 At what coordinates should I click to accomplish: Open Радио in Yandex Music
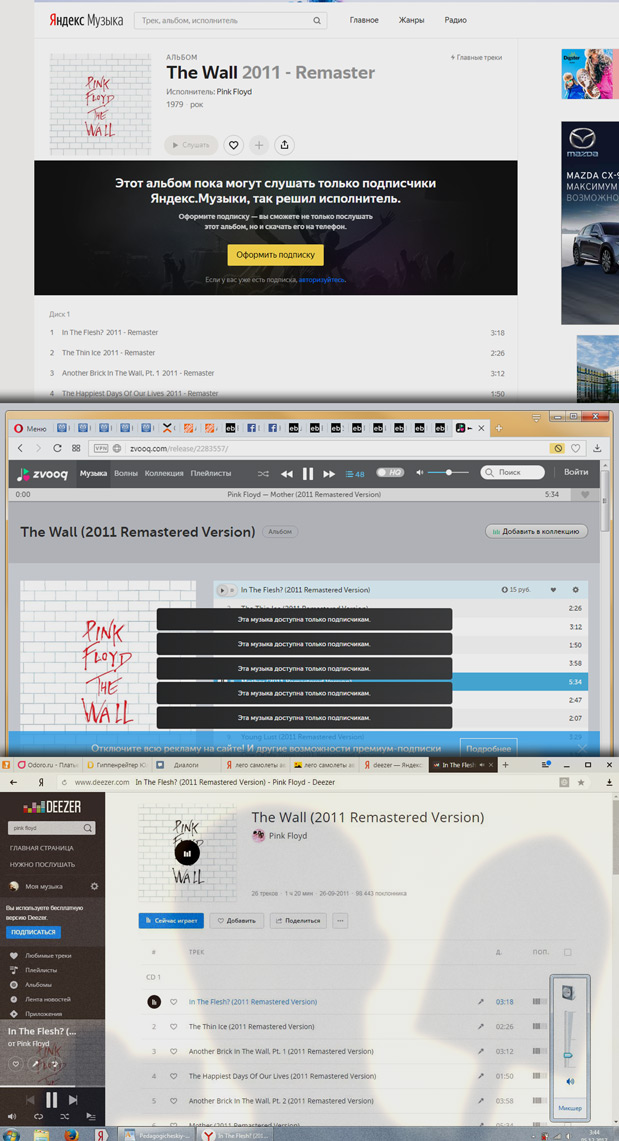click(x=455, y=20)
